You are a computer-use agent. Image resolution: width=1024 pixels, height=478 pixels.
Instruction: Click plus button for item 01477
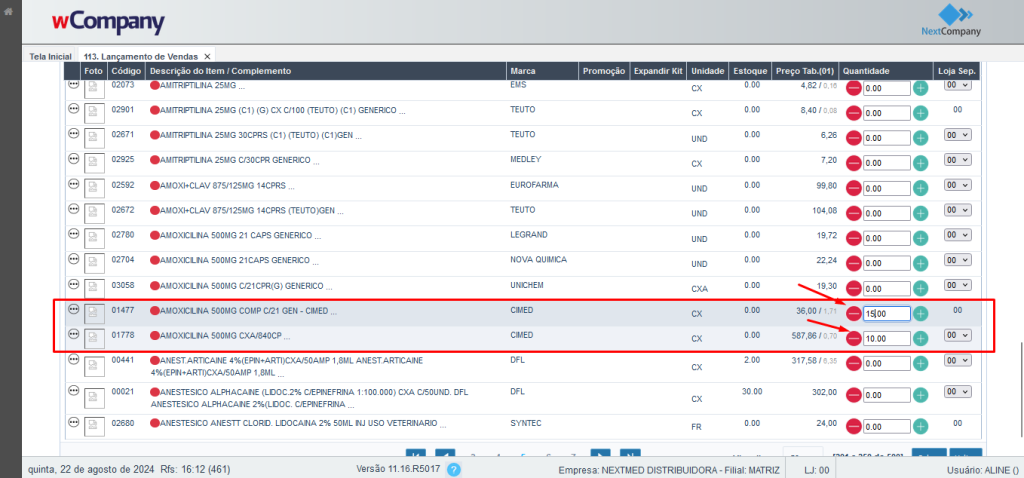click(x=920, y=313)
